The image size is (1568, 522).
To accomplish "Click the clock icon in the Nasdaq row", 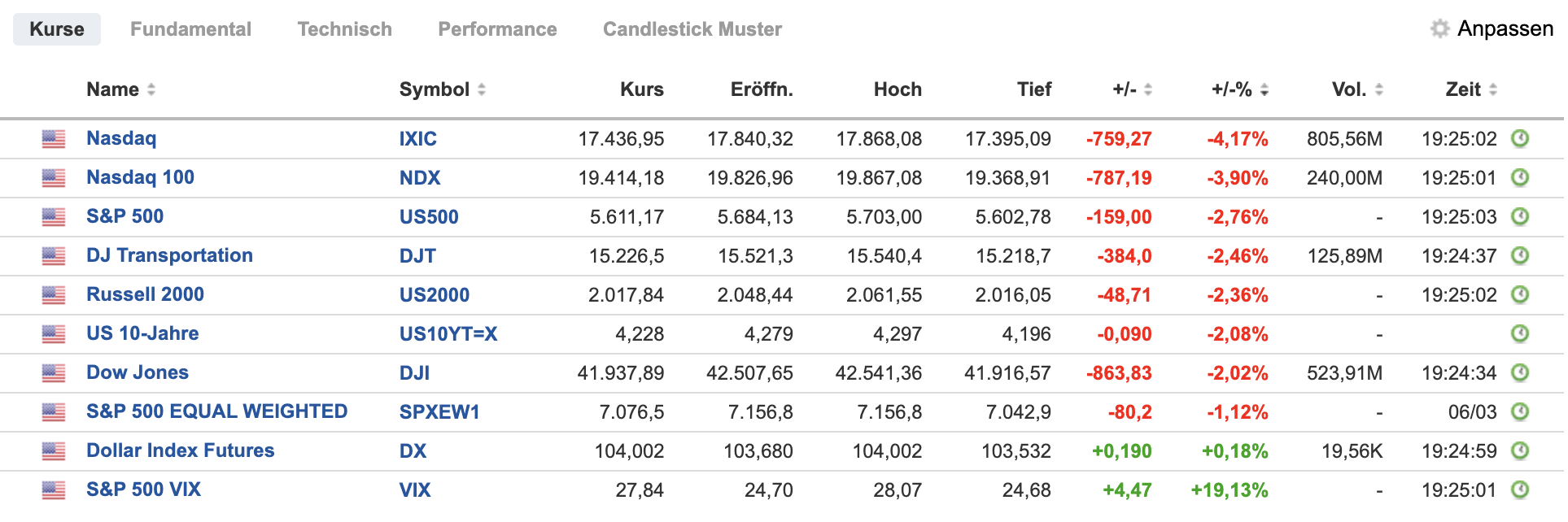I will (x=1520, y=138).
